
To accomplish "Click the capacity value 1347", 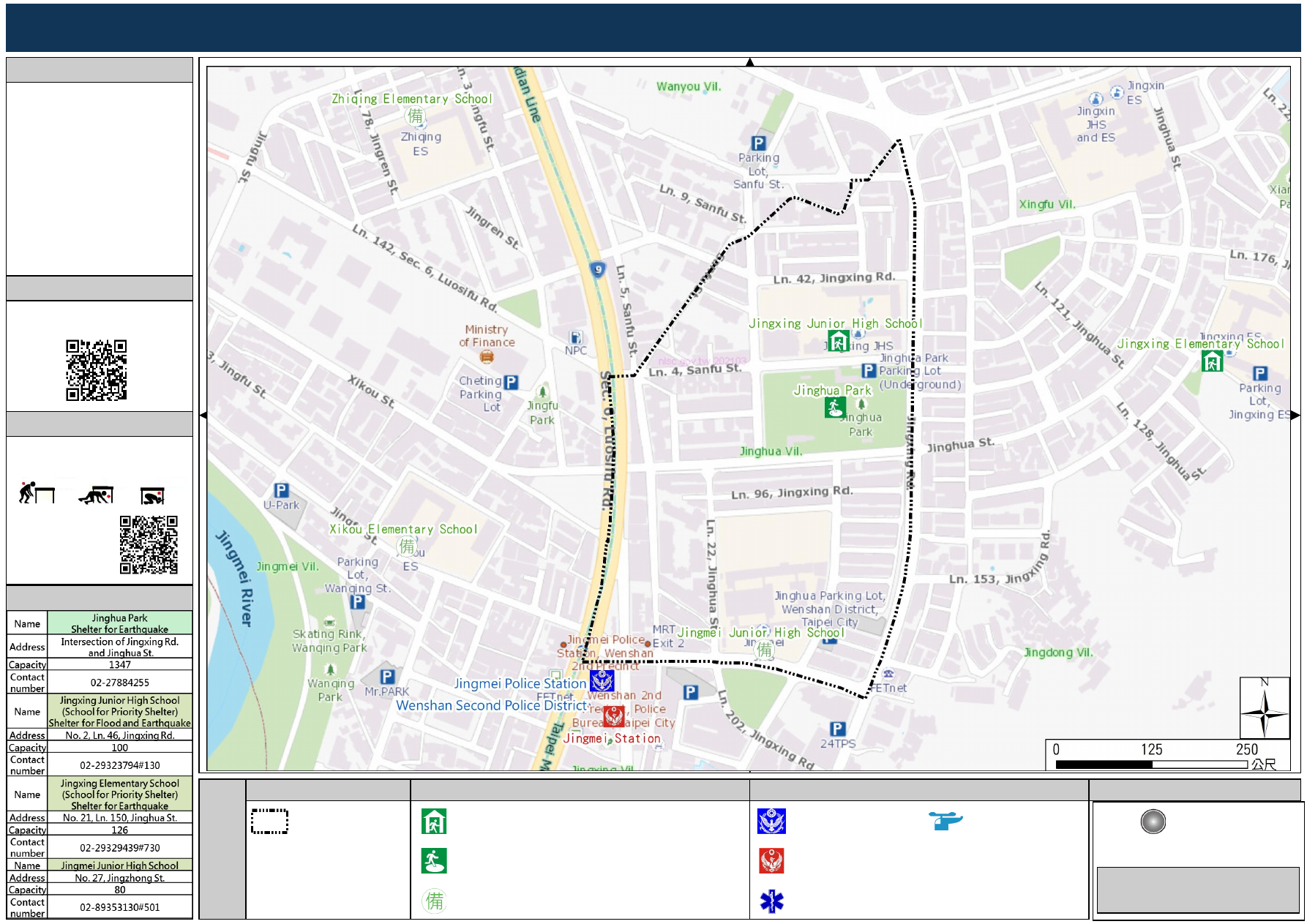I will 120,665.
